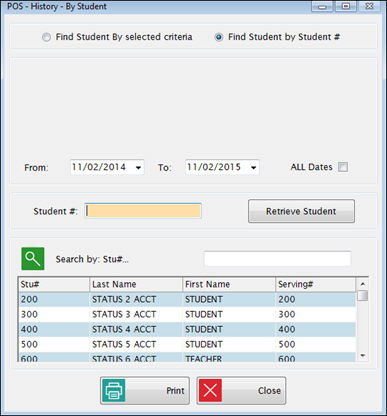Sort by Stu# column header
This screenshot has height=416, width=387.
tap(54, 284)
